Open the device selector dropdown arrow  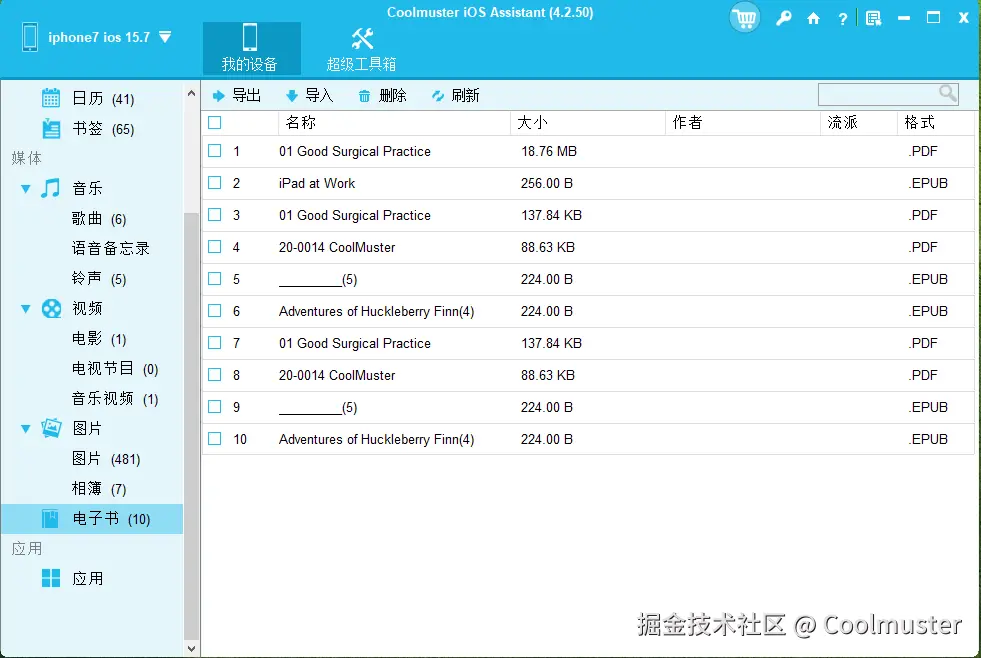165,38
